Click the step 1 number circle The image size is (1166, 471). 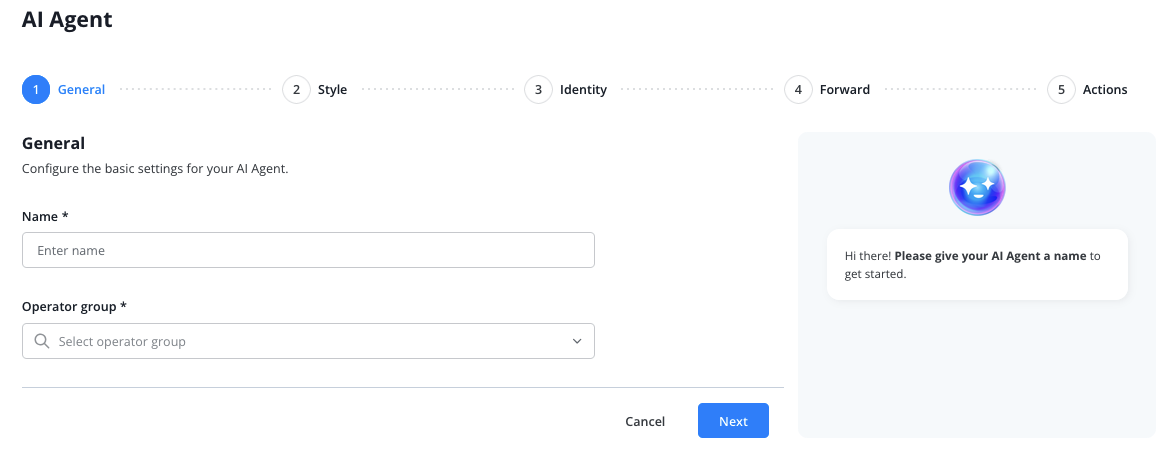[x=35, y=90]
